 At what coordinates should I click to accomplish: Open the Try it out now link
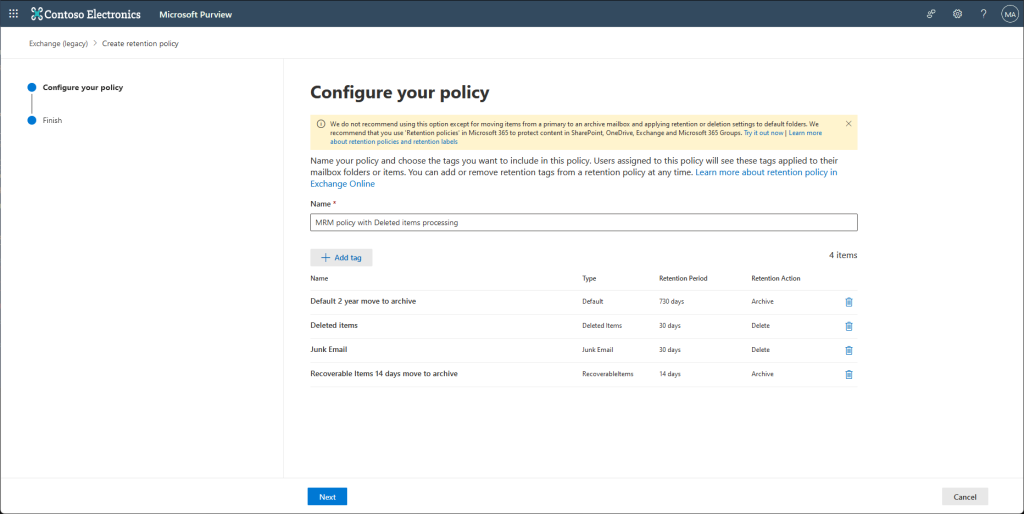click(x=763, y=133)
